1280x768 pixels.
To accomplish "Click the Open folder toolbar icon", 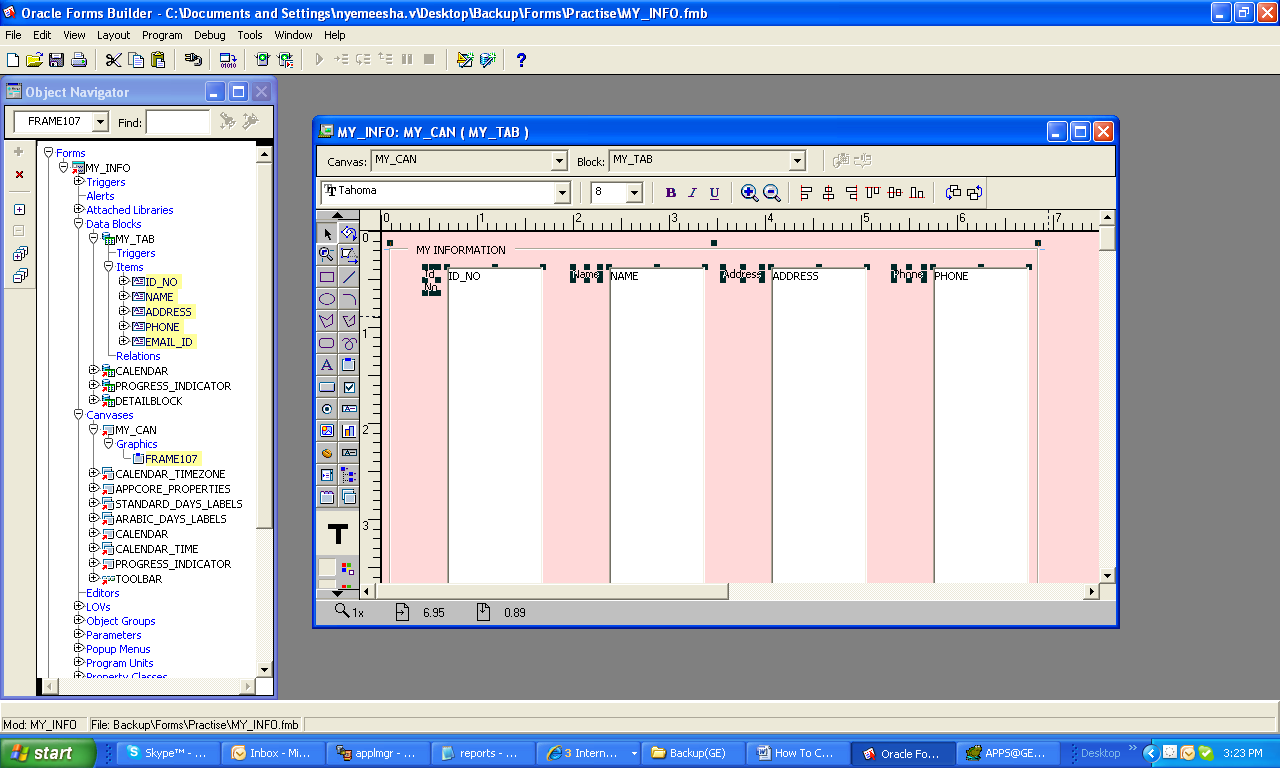I will tap(34, 60).
